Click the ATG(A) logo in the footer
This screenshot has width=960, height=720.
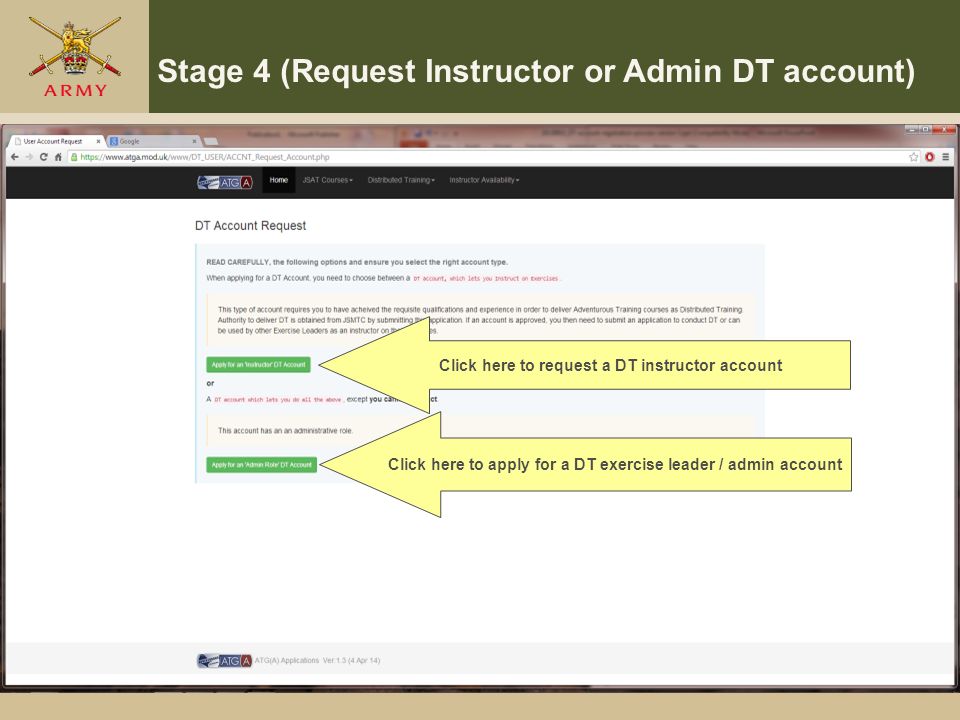(224, 661)
